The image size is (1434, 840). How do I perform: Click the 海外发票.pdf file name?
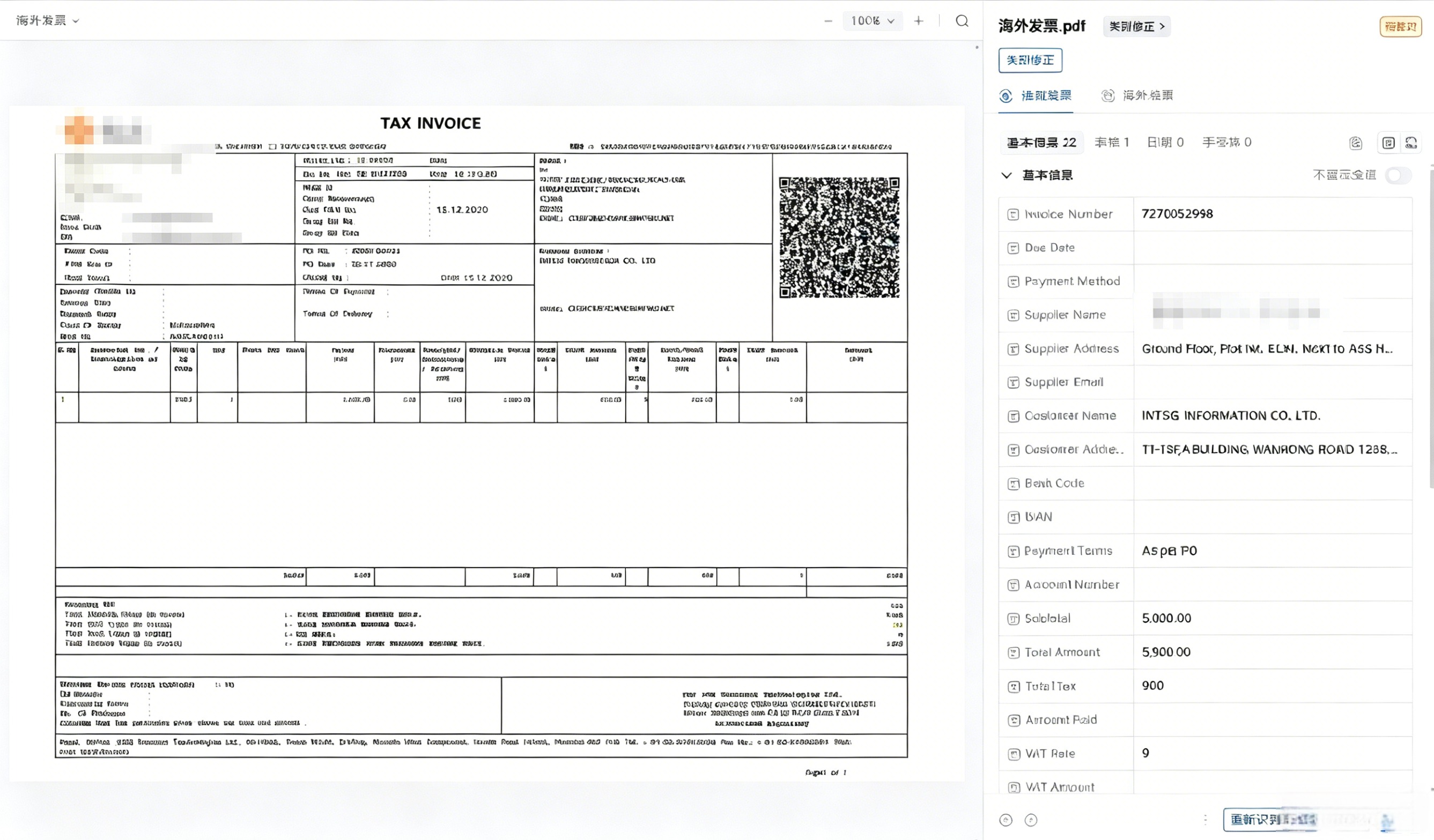[x=1041, y=26]
